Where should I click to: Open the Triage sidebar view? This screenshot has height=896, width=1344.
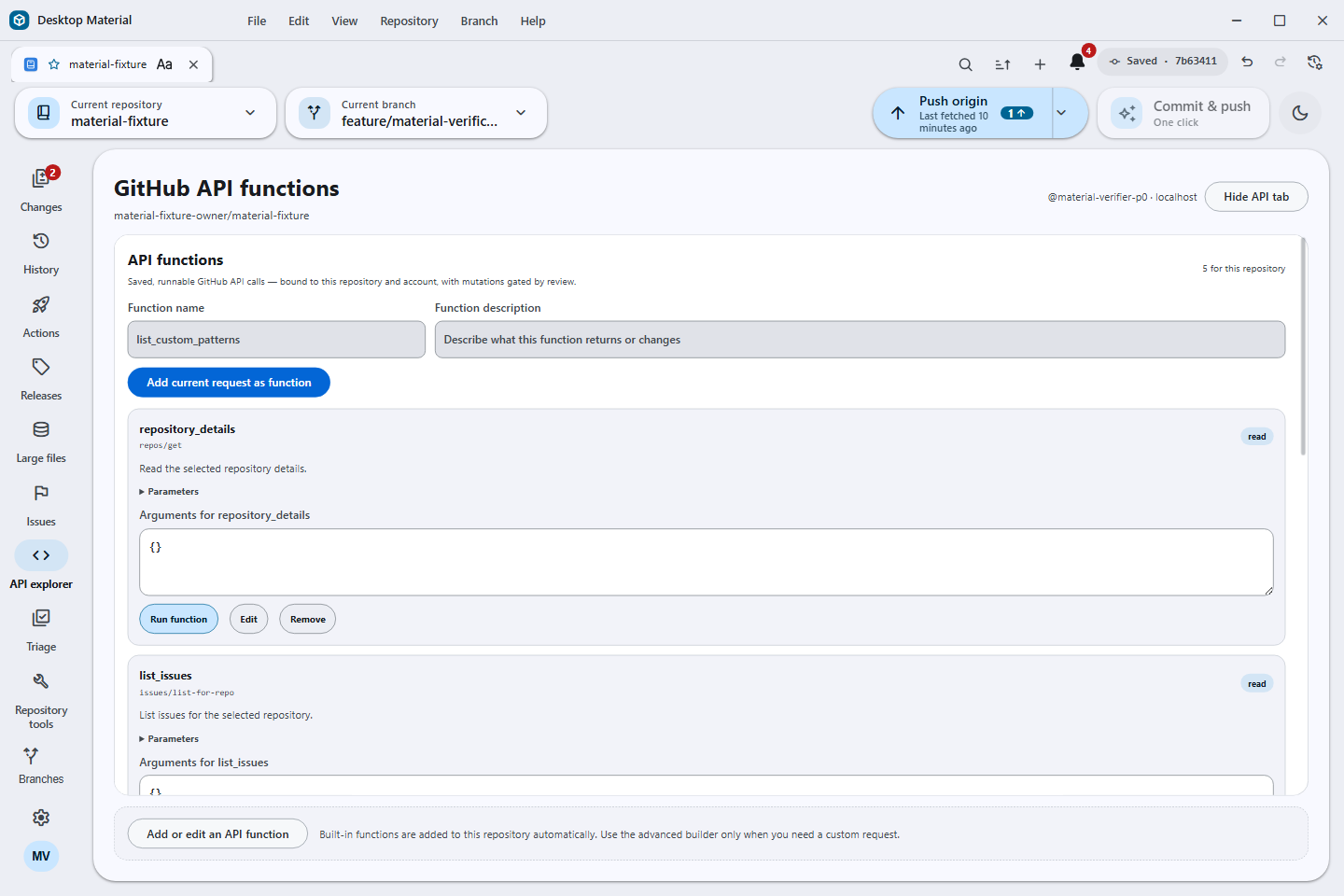[x=41, y=630]
